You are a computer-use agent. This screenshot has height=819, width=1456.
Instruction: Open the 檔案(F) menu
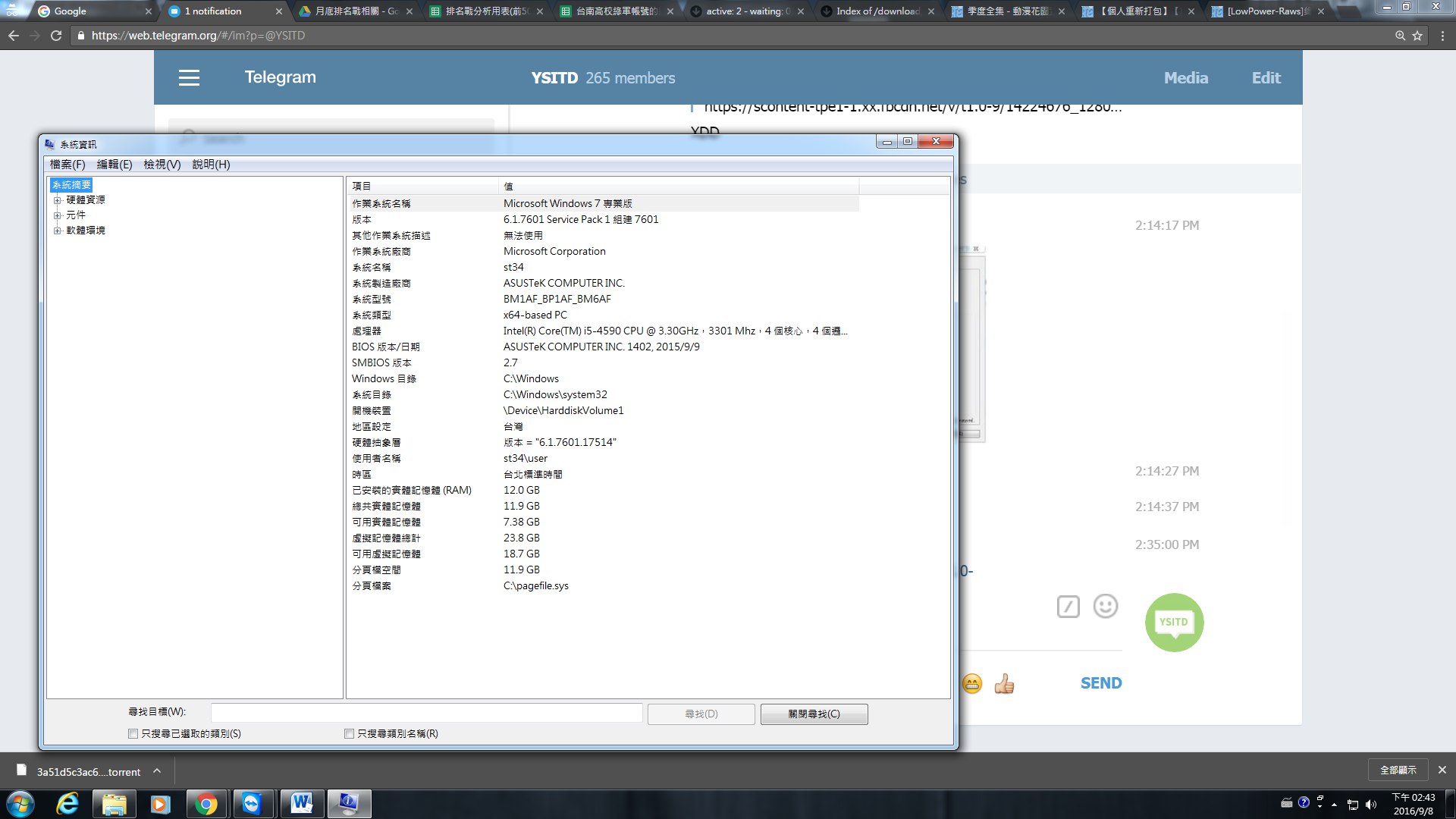tap(67, 165)
